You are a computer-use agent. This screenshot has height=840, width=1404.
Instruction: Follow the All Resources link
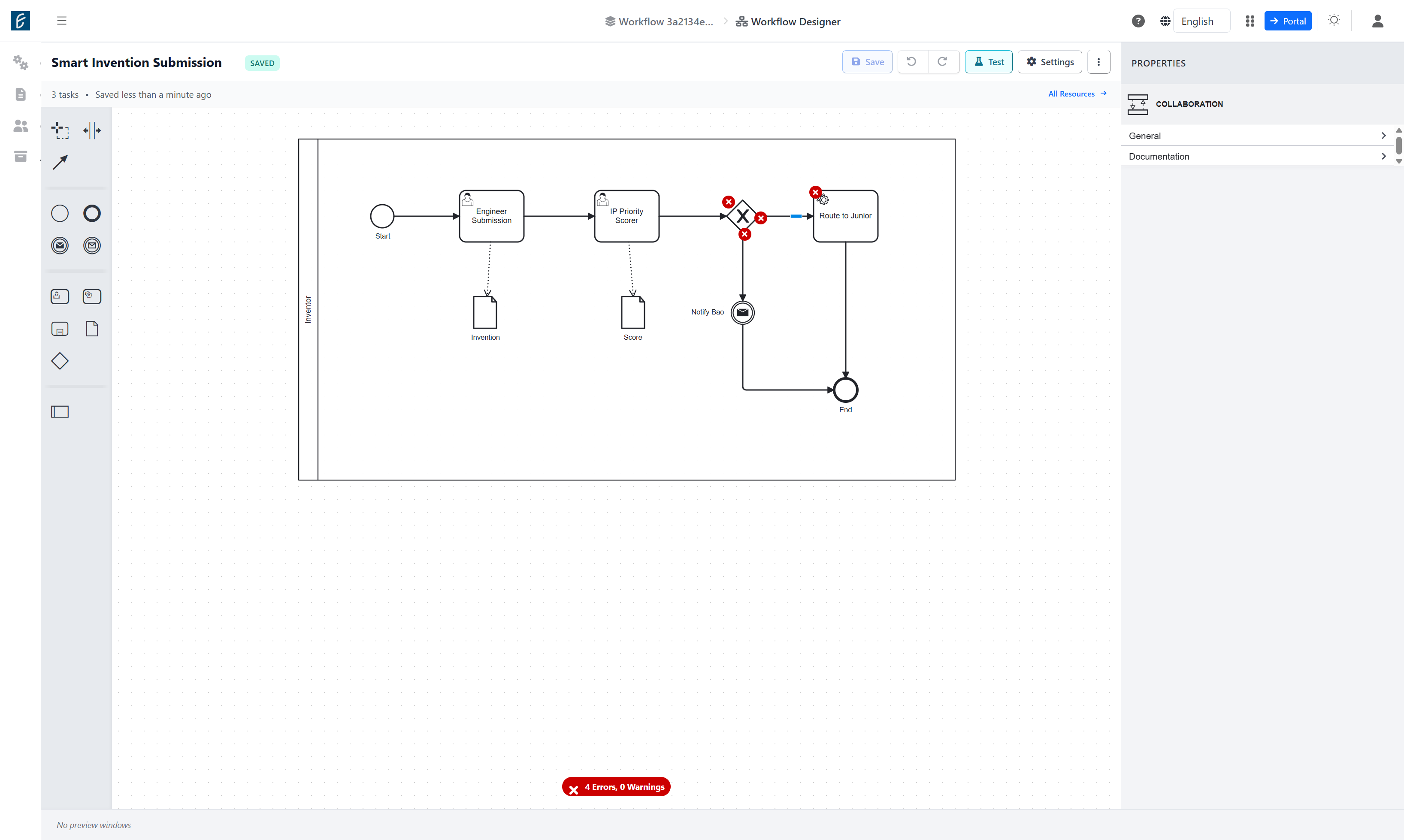pos(1077,94)
